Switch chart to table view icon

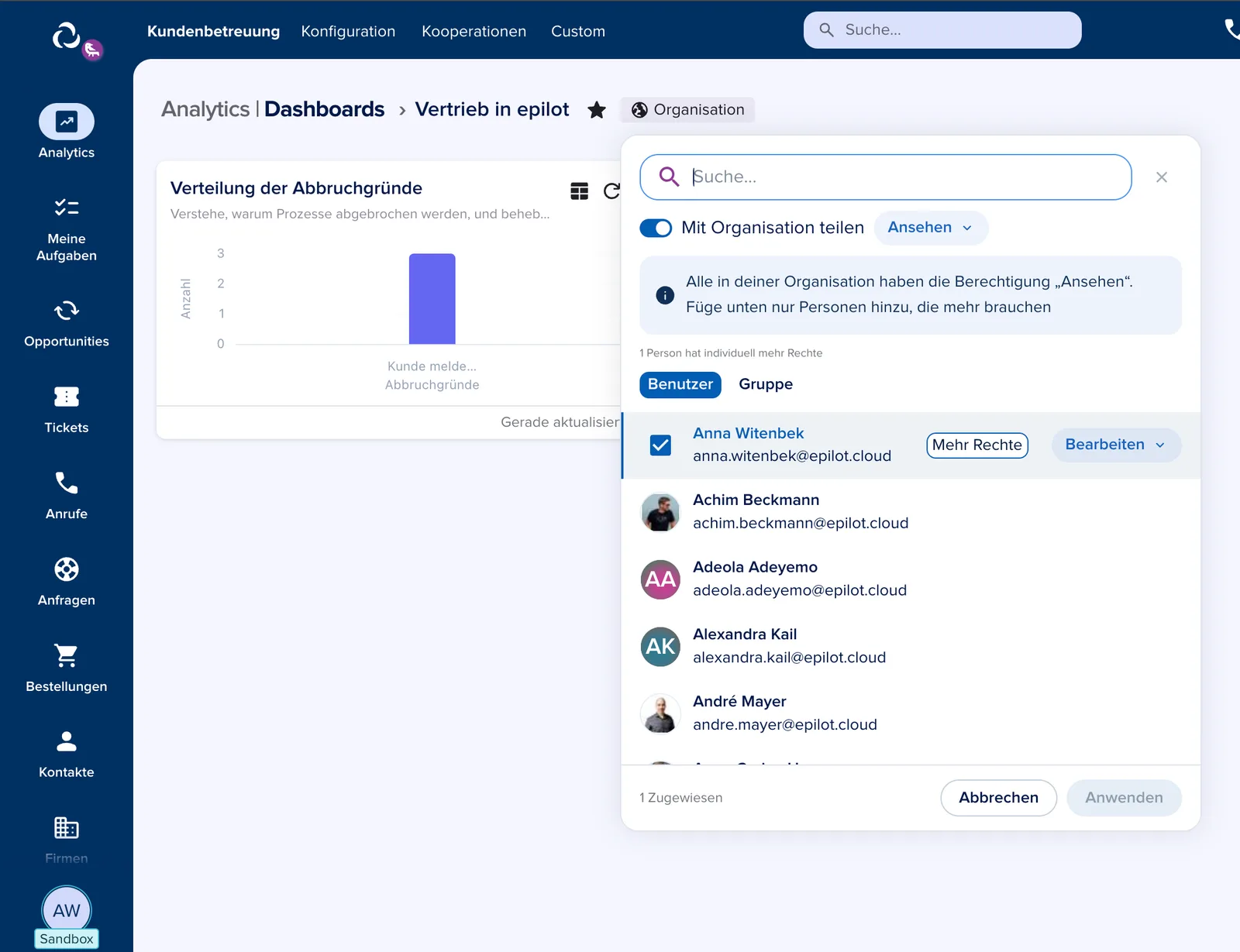[x=580, y=191]
